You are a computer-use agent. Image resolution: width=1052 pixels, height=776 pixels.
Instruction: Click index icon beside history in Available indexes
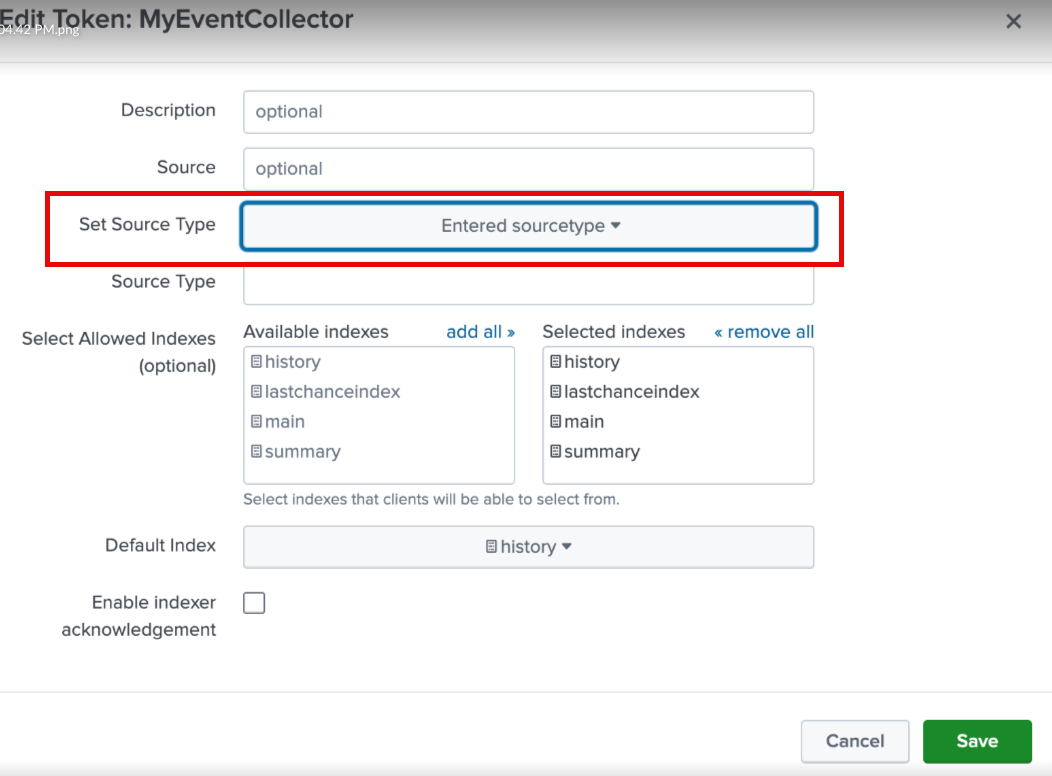(x=257, y=362)
